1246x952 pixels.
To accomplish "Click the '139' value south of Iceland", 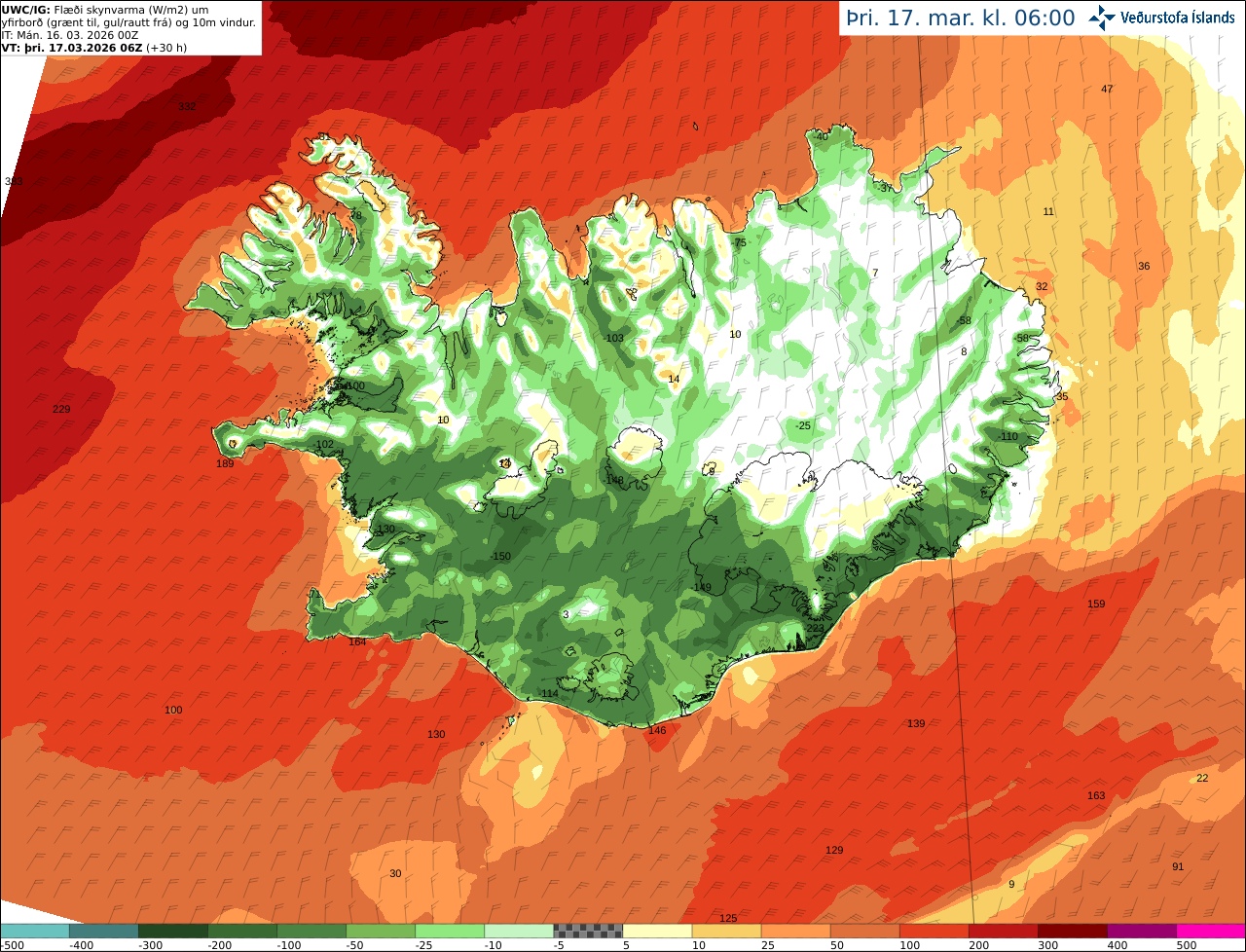I will 916,723.
